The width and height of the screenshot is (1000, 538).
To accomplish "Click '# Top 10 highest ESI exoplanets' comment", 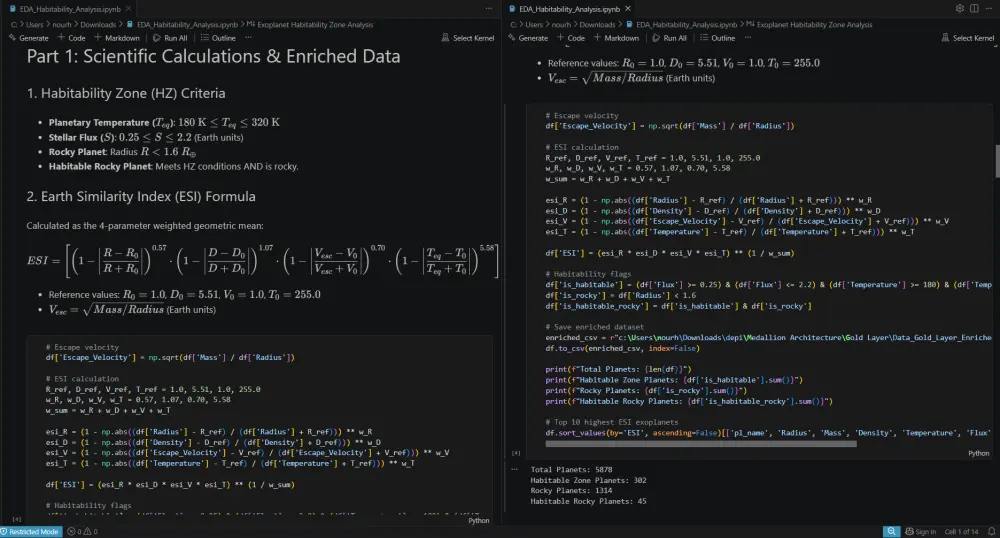I will pos(612,423).
